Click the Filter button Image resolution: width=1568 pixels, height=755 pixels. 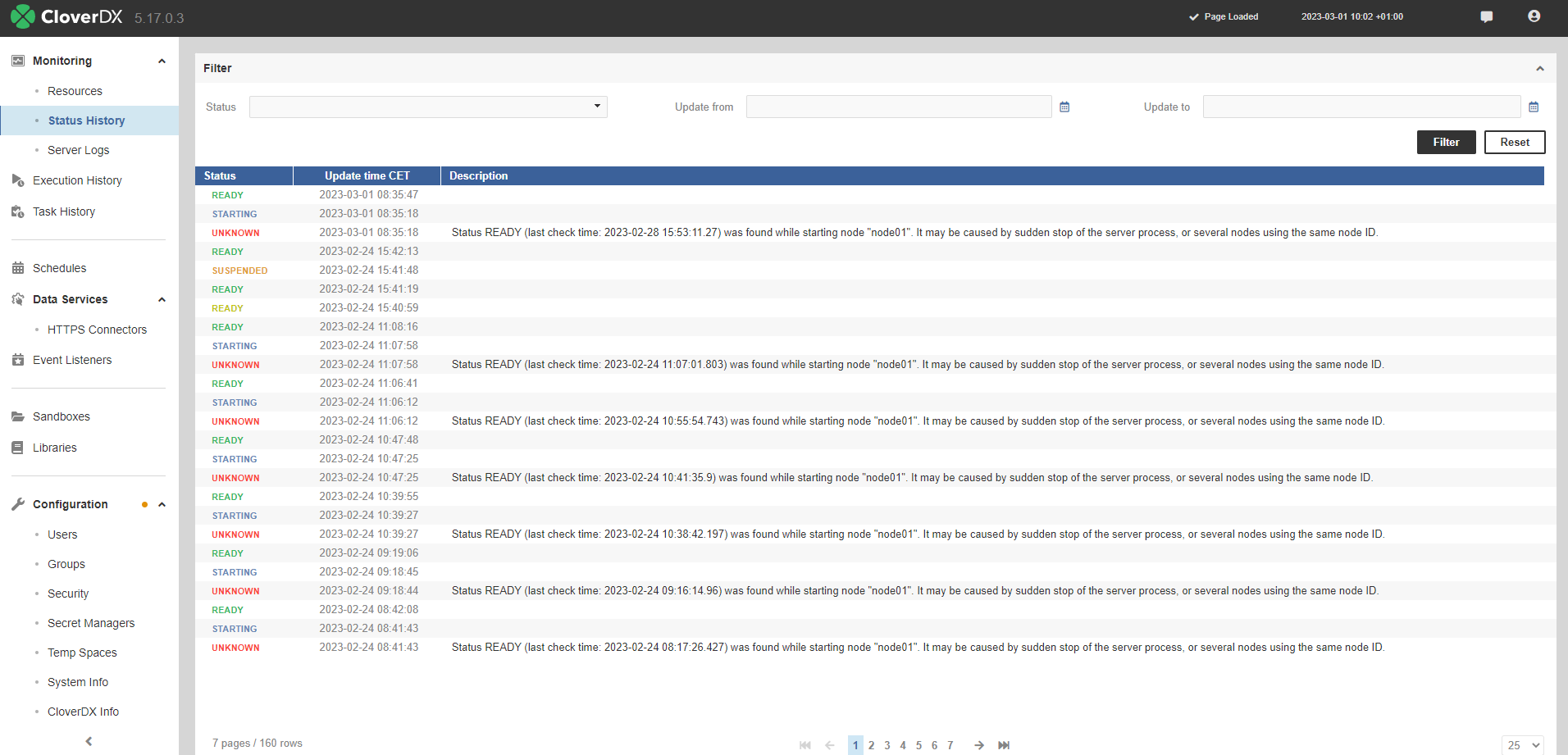coord(1446,142)
